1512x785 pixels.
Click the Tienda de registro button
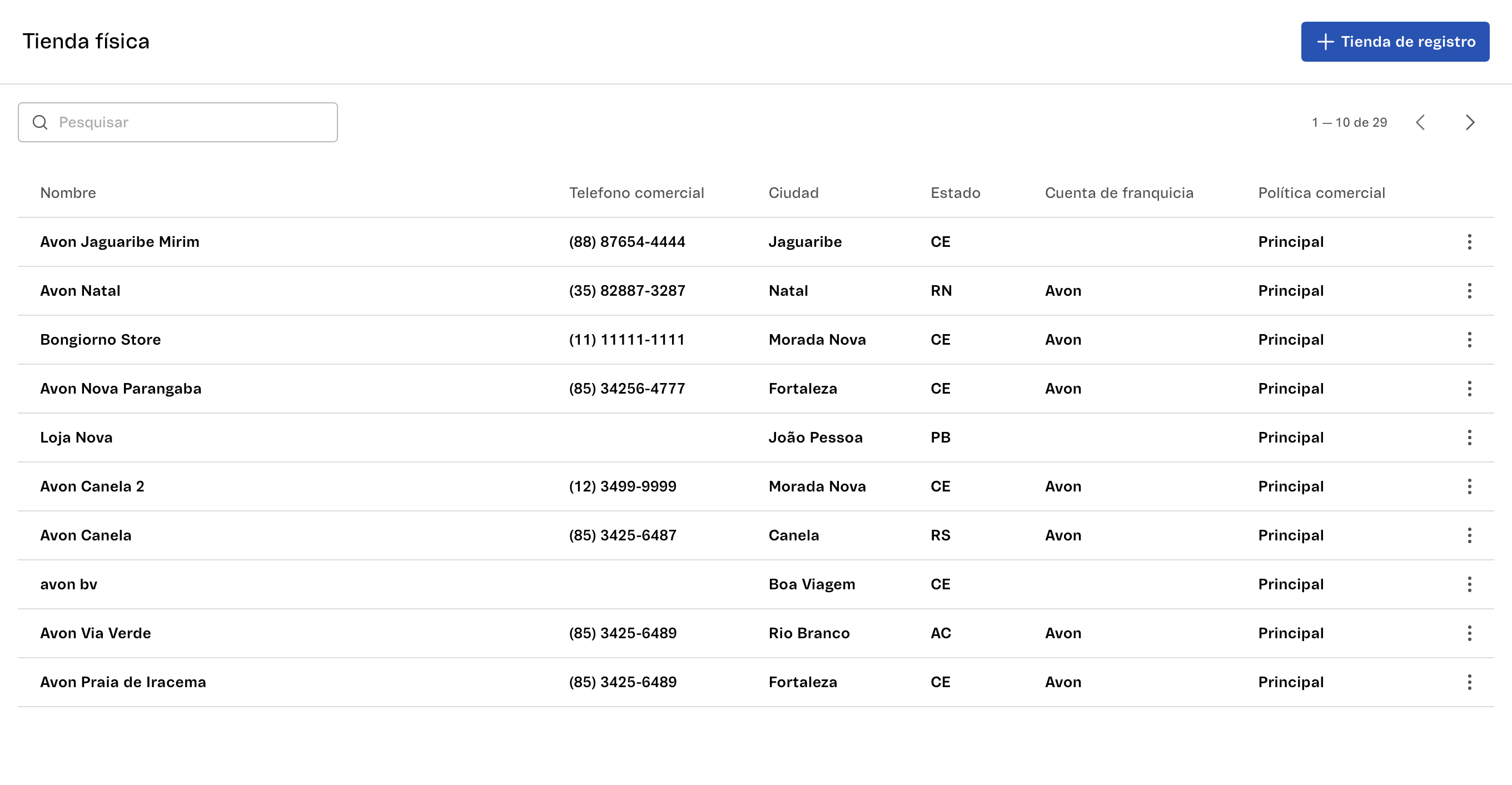(1395, 42)
